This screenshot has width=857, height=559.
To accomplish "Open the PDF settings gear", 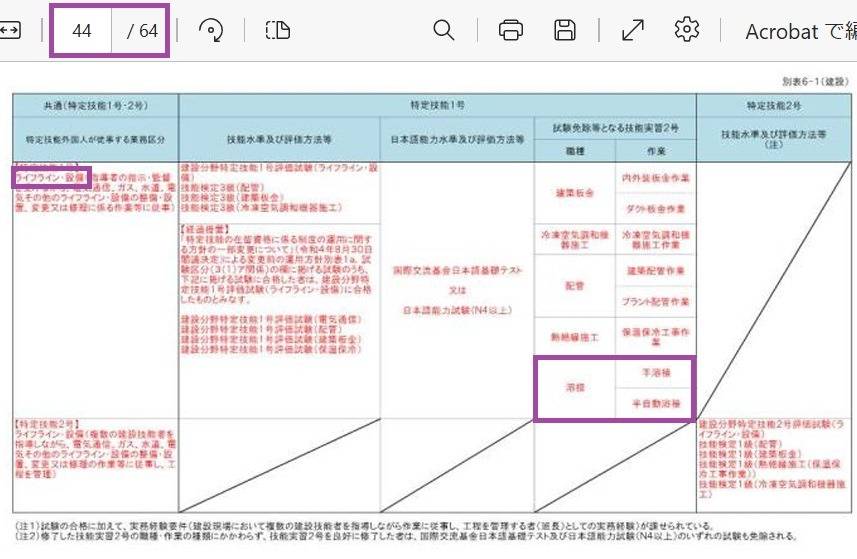I will (x=686, y=31).
